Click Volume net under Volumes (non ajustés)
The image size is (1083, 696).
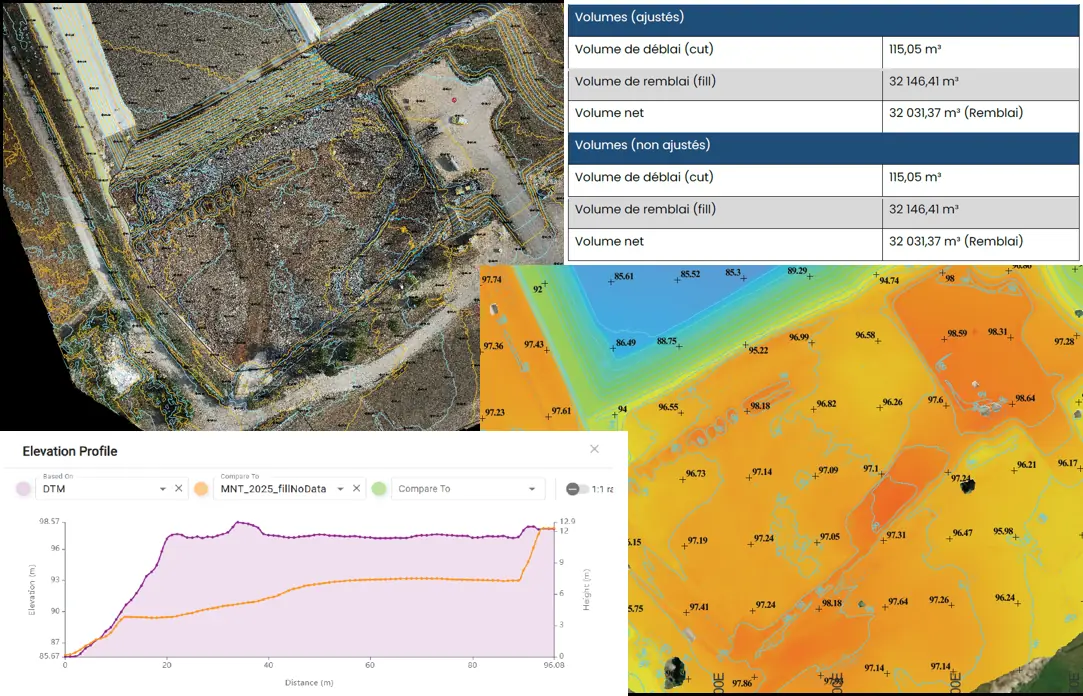coord(609,241)
